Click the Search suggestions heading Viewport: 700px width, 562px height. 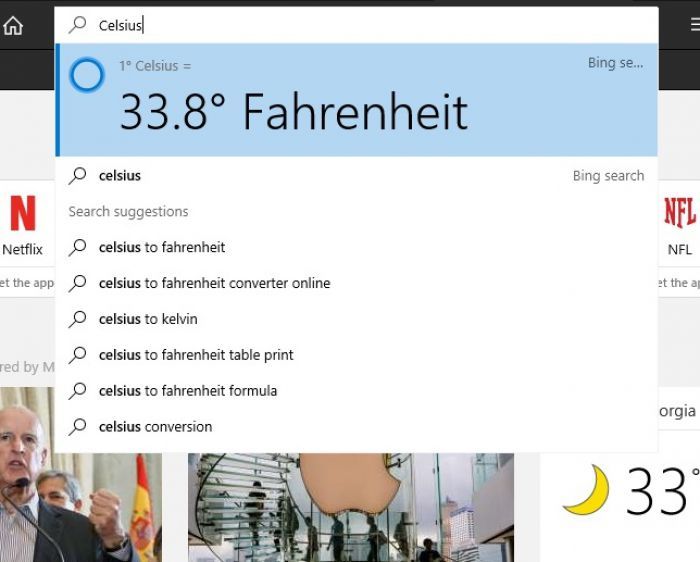(129, 212)
